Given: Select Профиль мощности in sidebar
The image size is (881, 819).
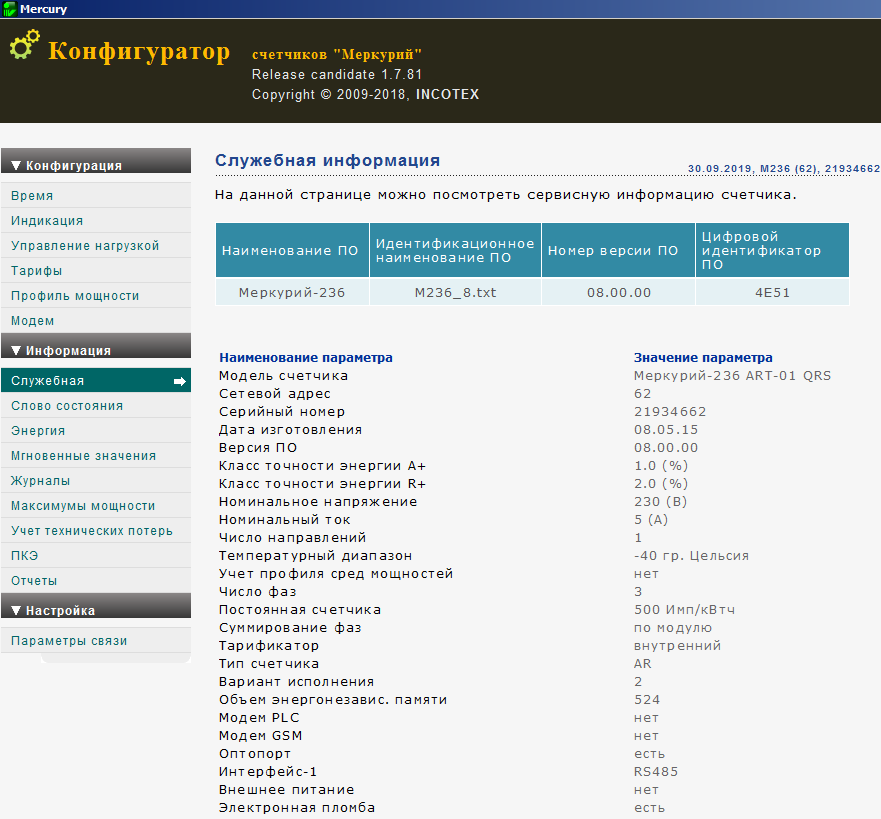Looking at the screenshot, I should click(96, 295).
